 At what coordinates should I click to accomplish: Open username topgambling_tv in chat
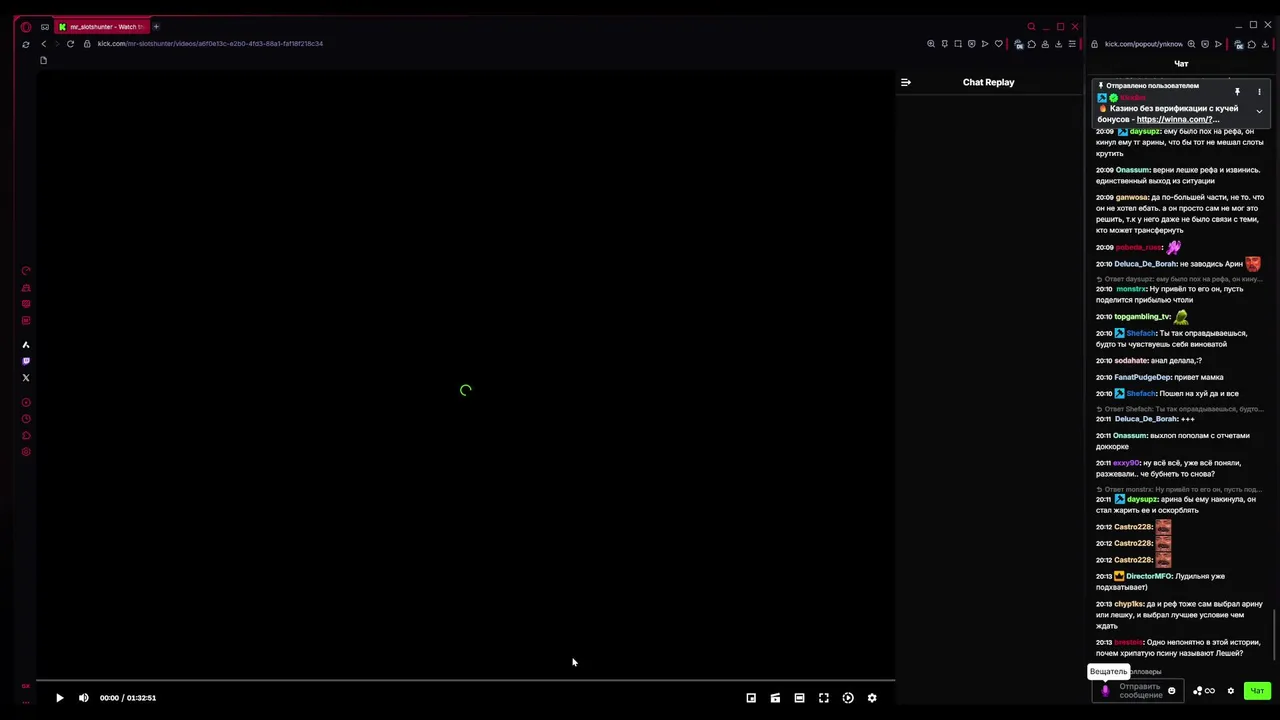(x=1142, y=316)
